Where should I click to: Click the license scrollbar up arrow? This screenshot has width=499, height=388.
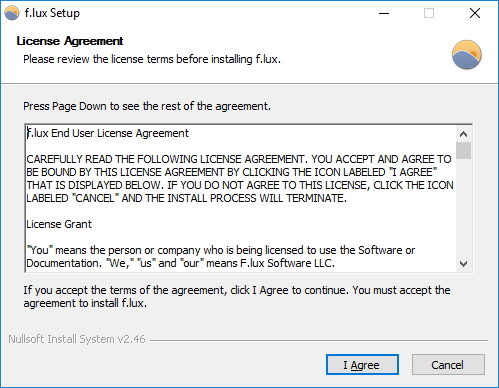463,134
